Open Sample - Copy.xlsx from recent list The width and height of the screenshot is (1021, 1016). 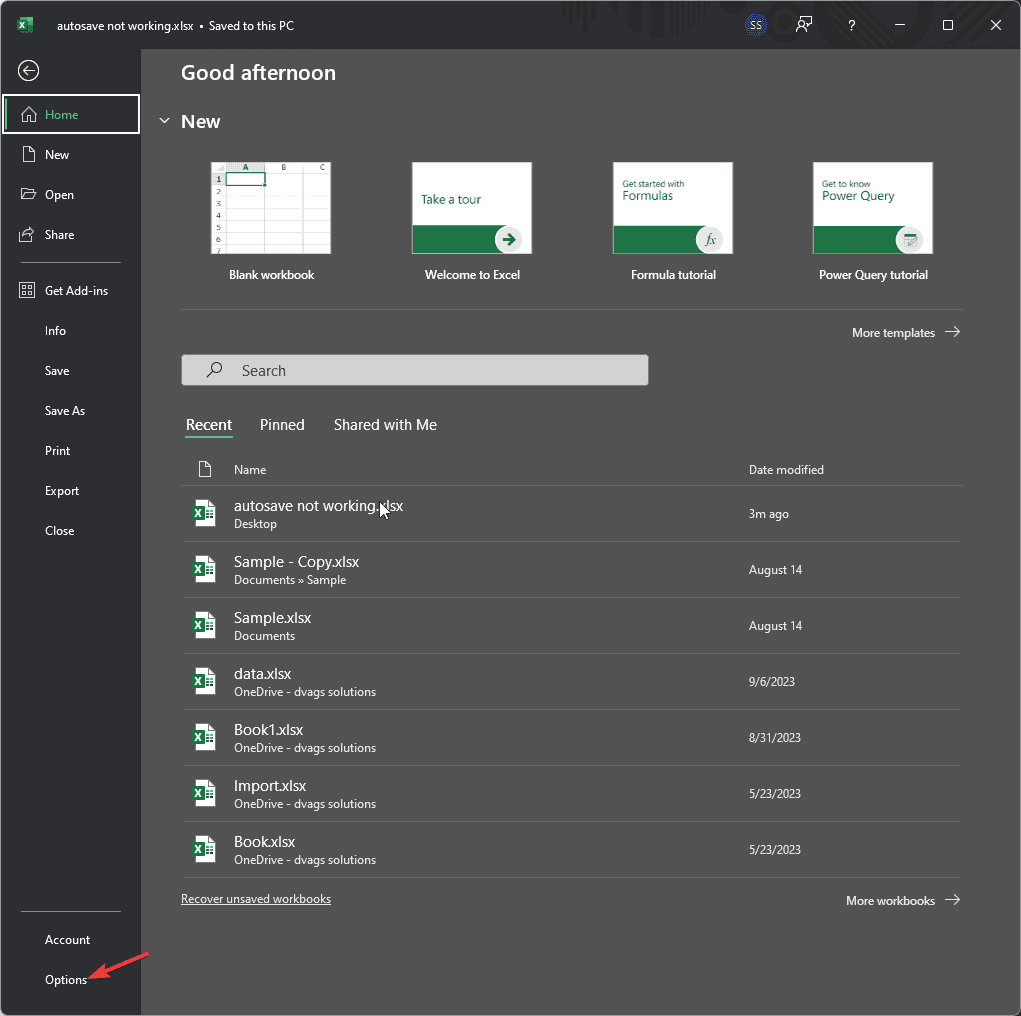click(296, 562)
